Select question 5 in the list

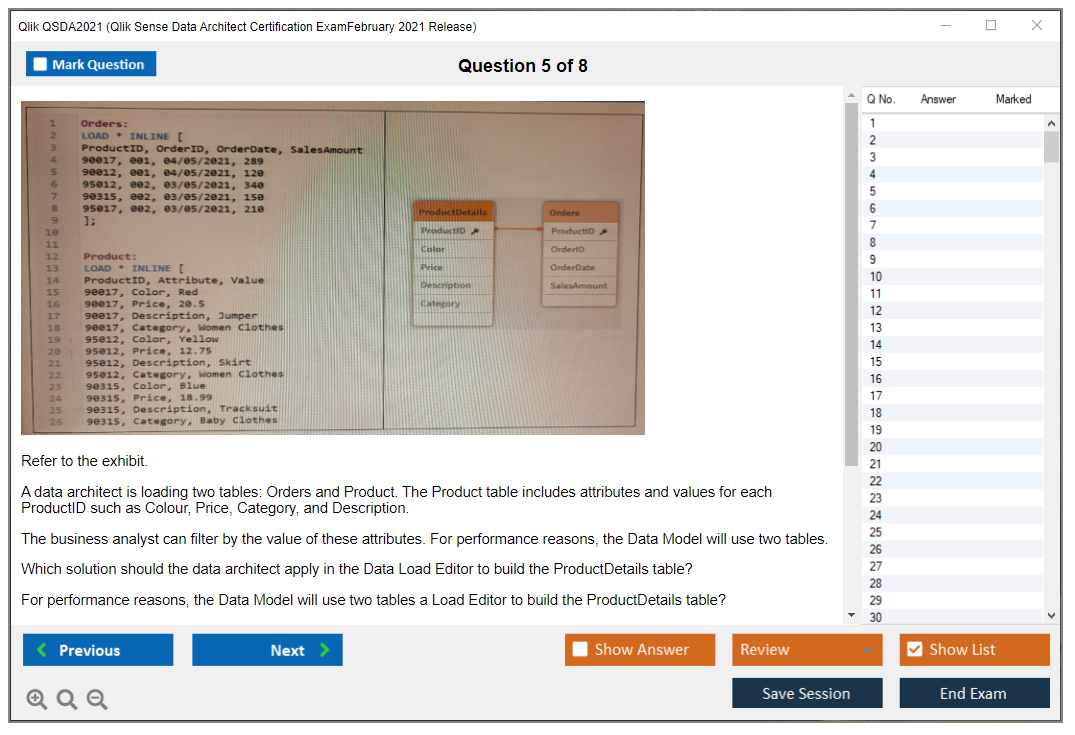(873, 191)
